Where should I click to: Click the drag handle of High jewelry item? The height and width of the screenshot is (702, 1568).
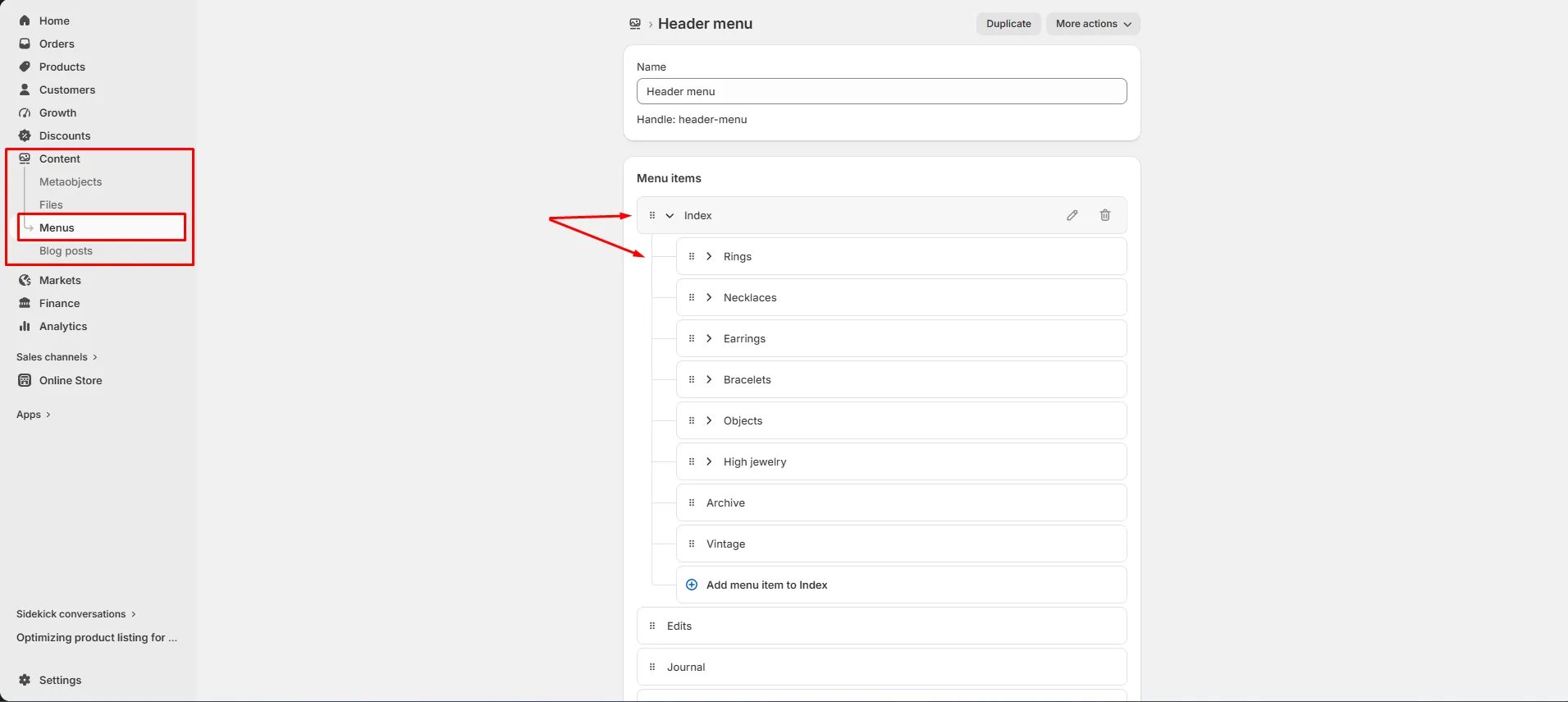point(692,461)
